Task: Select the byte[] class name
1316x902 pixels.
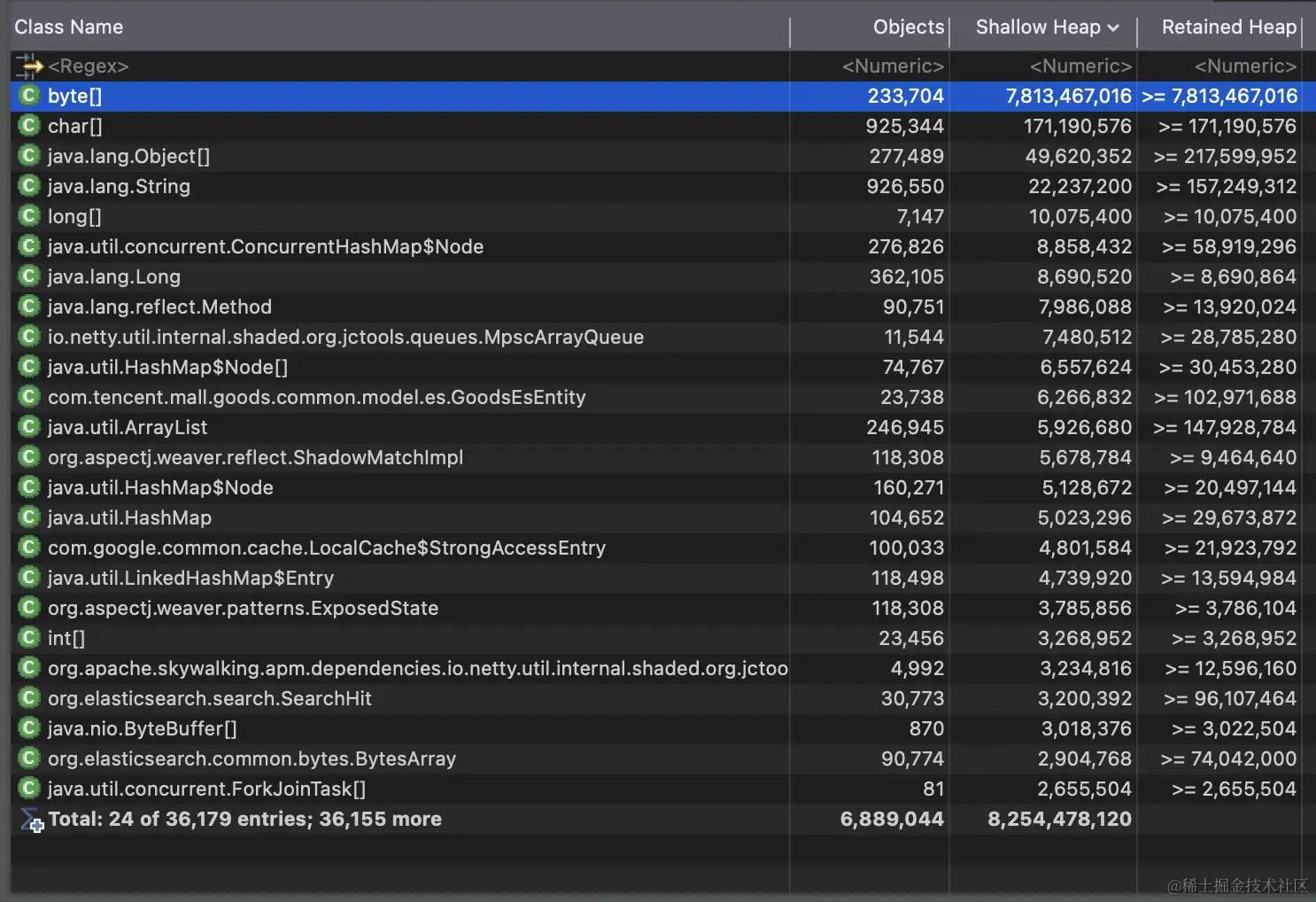Action: point(74,97)
